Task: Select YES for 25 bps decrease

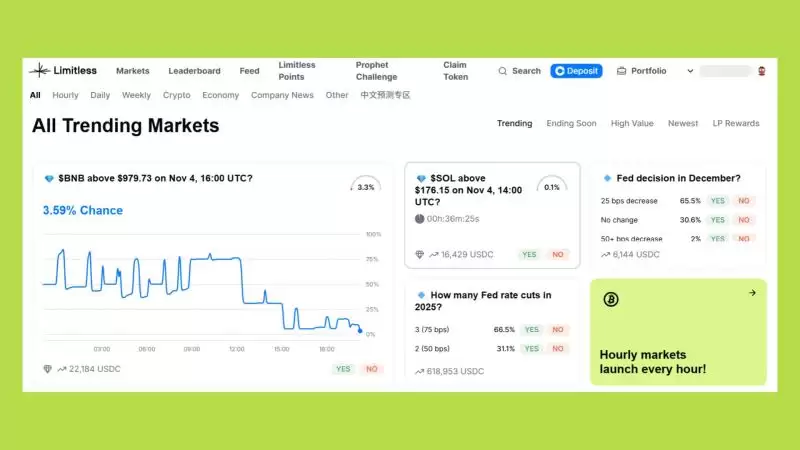Action: (717, 201)
